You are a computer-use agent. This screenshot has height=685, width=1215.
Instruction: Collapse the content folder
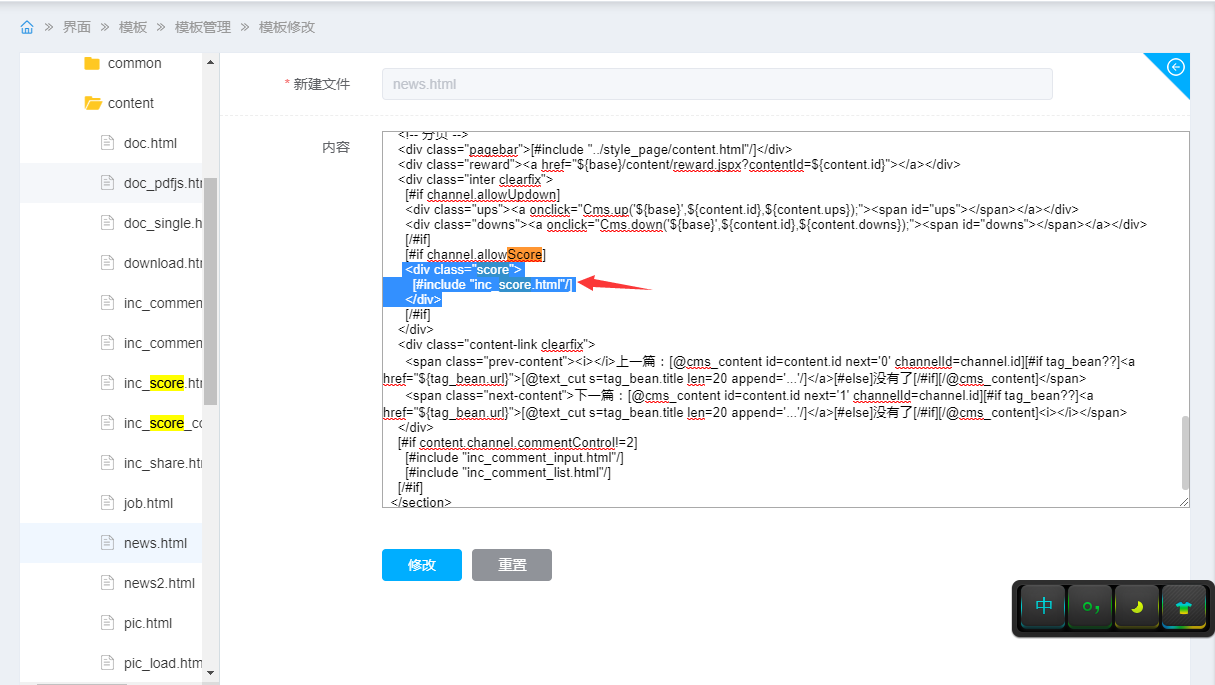pos(93,103)
